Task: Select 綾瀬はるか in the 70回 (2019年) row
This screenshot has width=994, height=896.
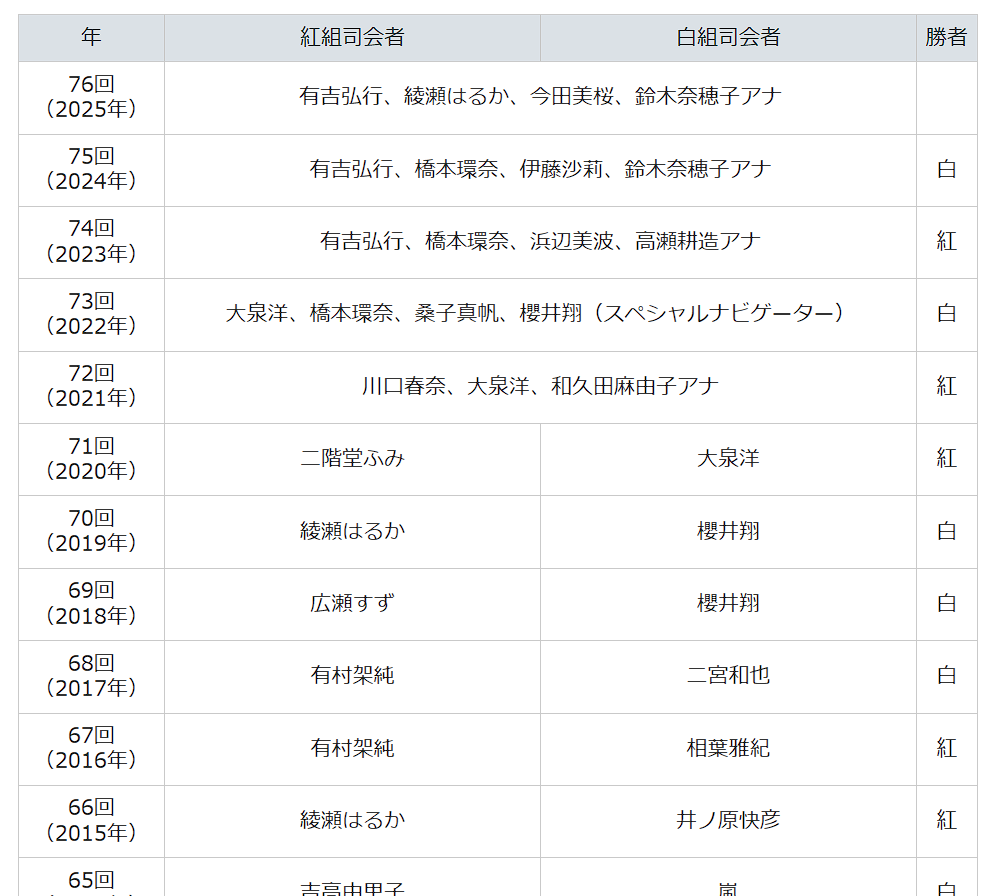Action: pos(352,531)
